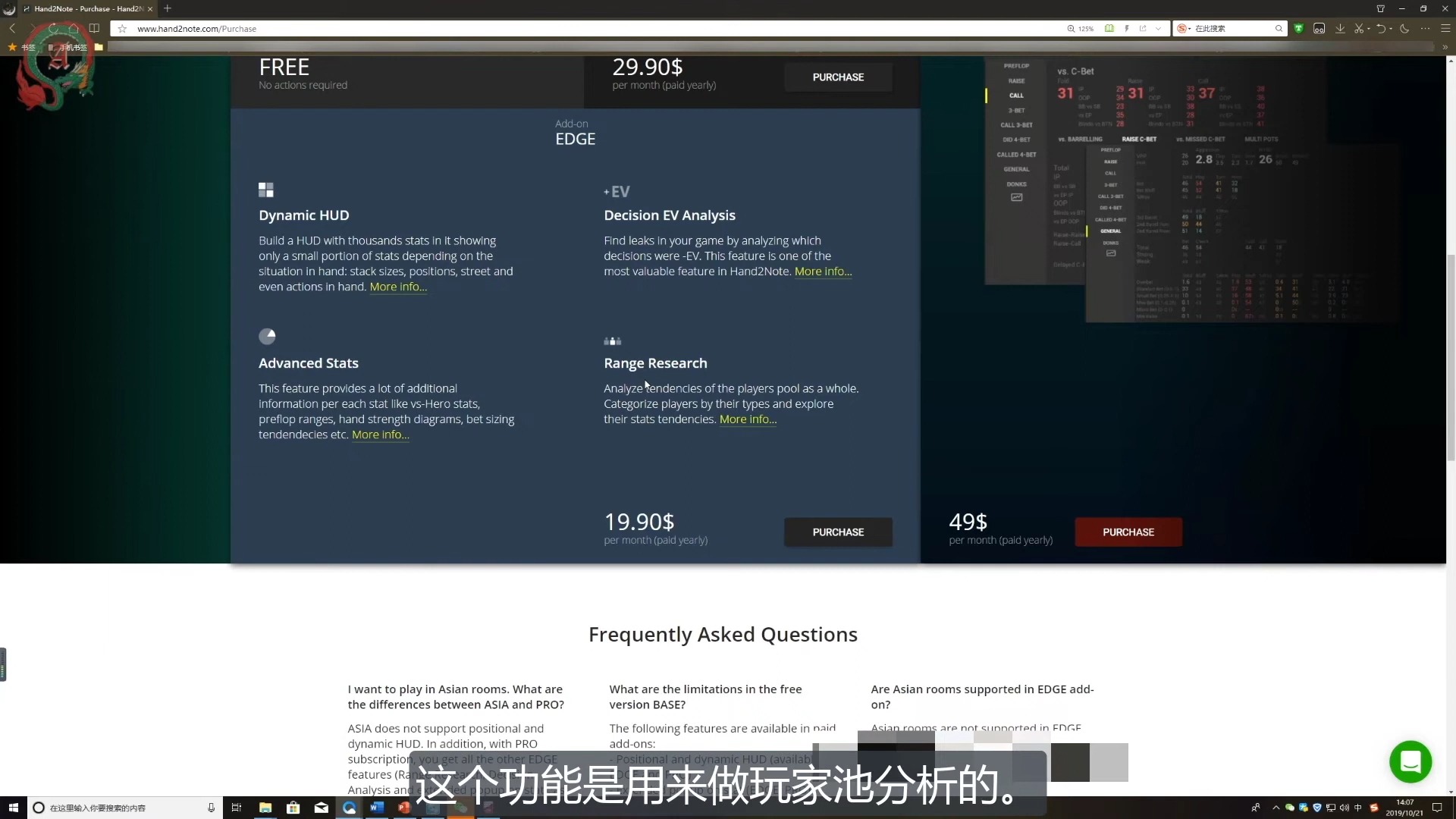Click the search magnifier in search box
Screen dimensions: 1456x819
[1279, 29]
